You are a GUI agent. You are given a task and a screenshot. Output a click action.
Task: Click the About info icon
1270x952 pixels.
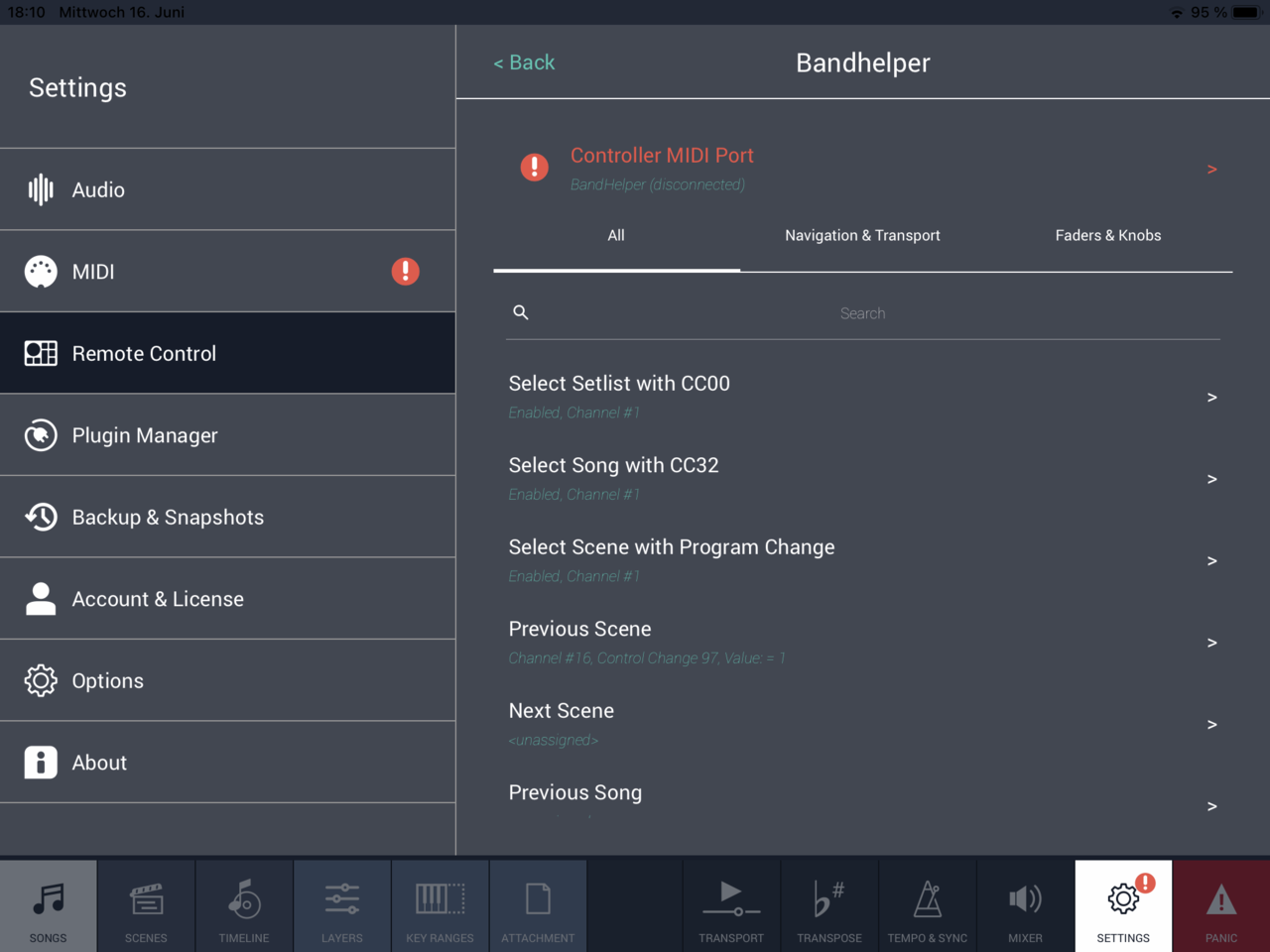tap(41, 763)
